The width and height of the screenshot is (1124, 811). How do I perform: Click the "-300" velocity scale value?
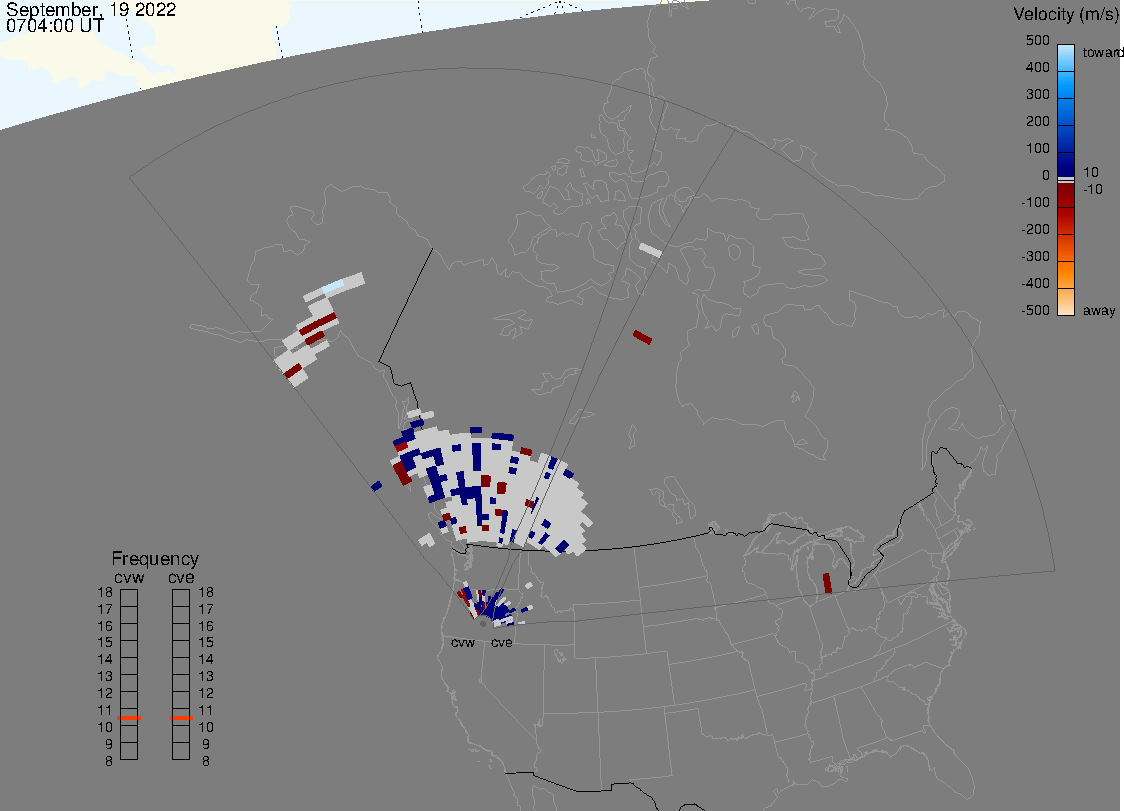[1035, 256]
